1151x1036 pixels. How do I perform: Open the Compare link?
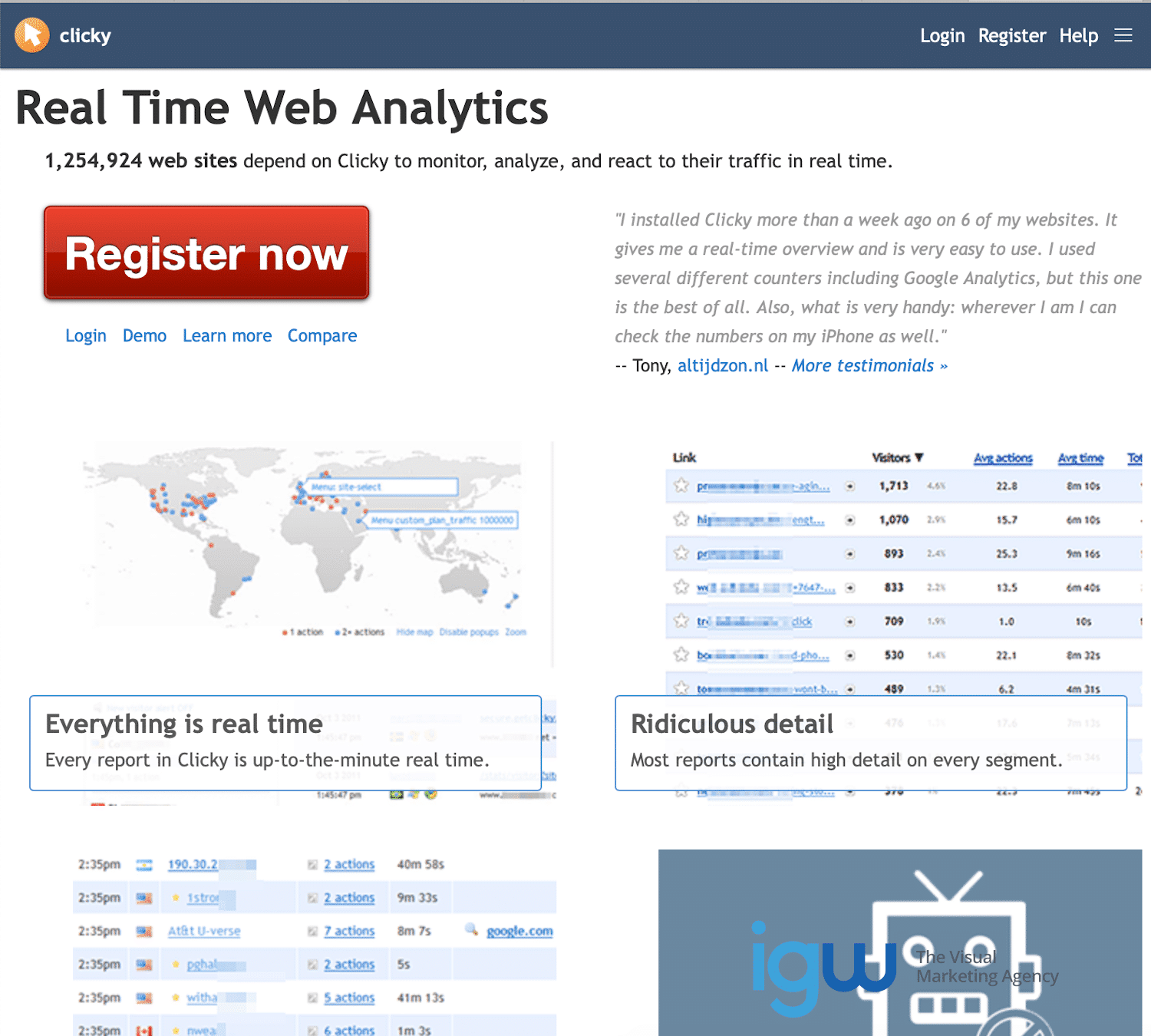tap(322, 336)
